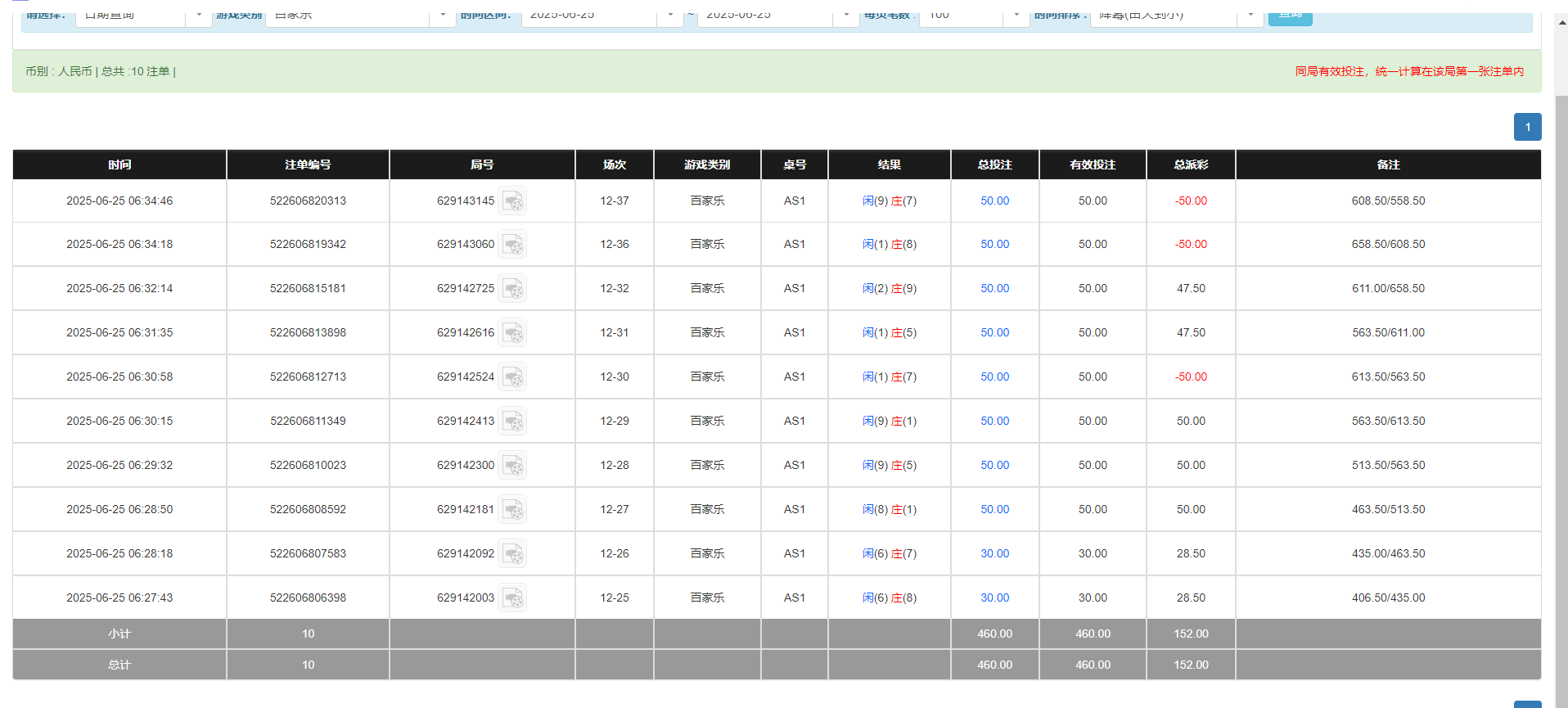Open video replay icon for round 629143145
This screenshot has height=708, width=1568.
[x=512, y=201]
